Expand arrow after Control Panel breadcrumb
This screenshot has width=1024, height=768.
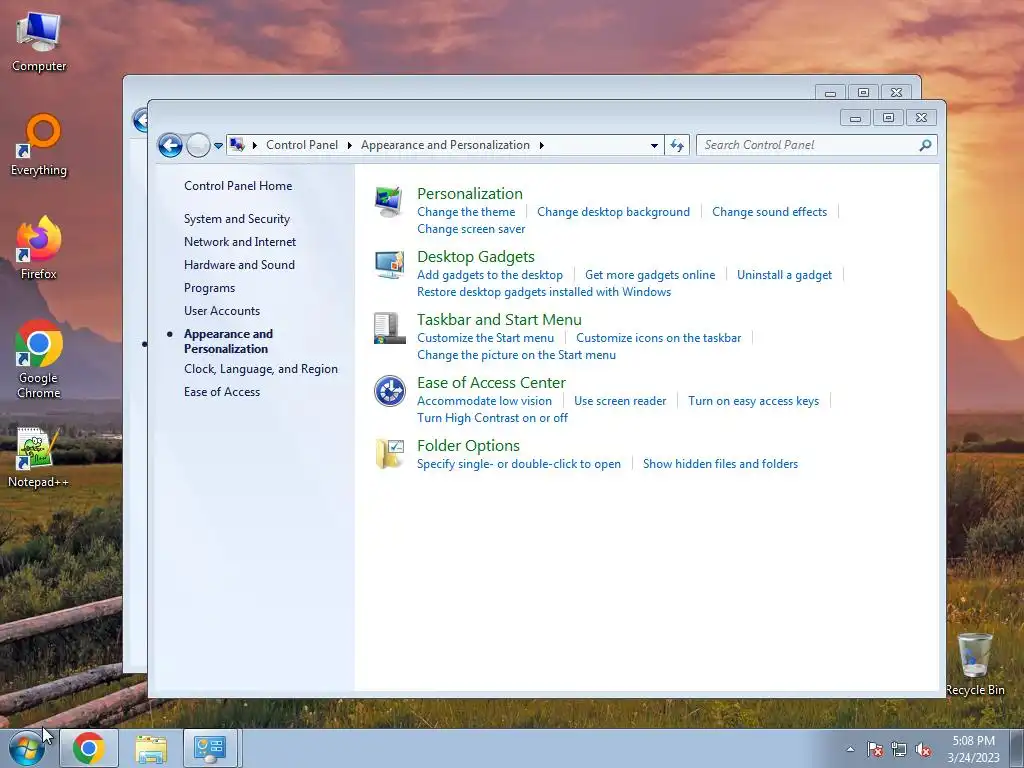coord(349,145)
